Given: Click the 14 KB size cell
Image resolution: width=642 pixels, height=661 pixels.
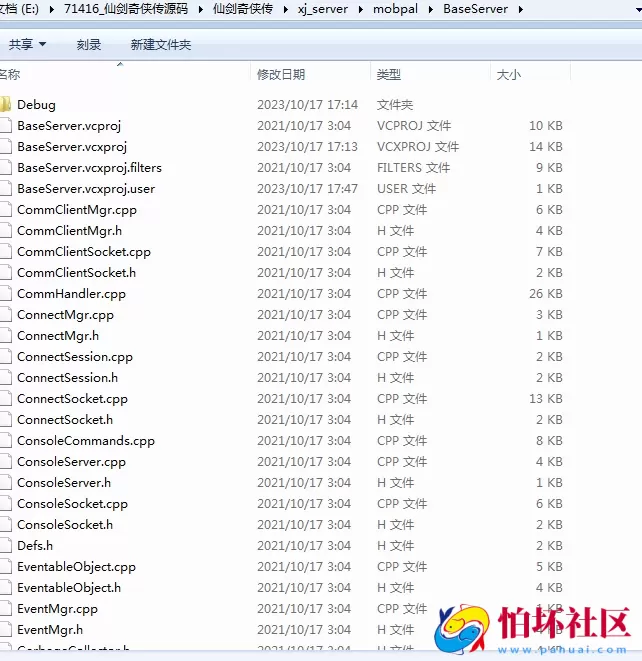Looking at the screenshot, I should (546, 147).
